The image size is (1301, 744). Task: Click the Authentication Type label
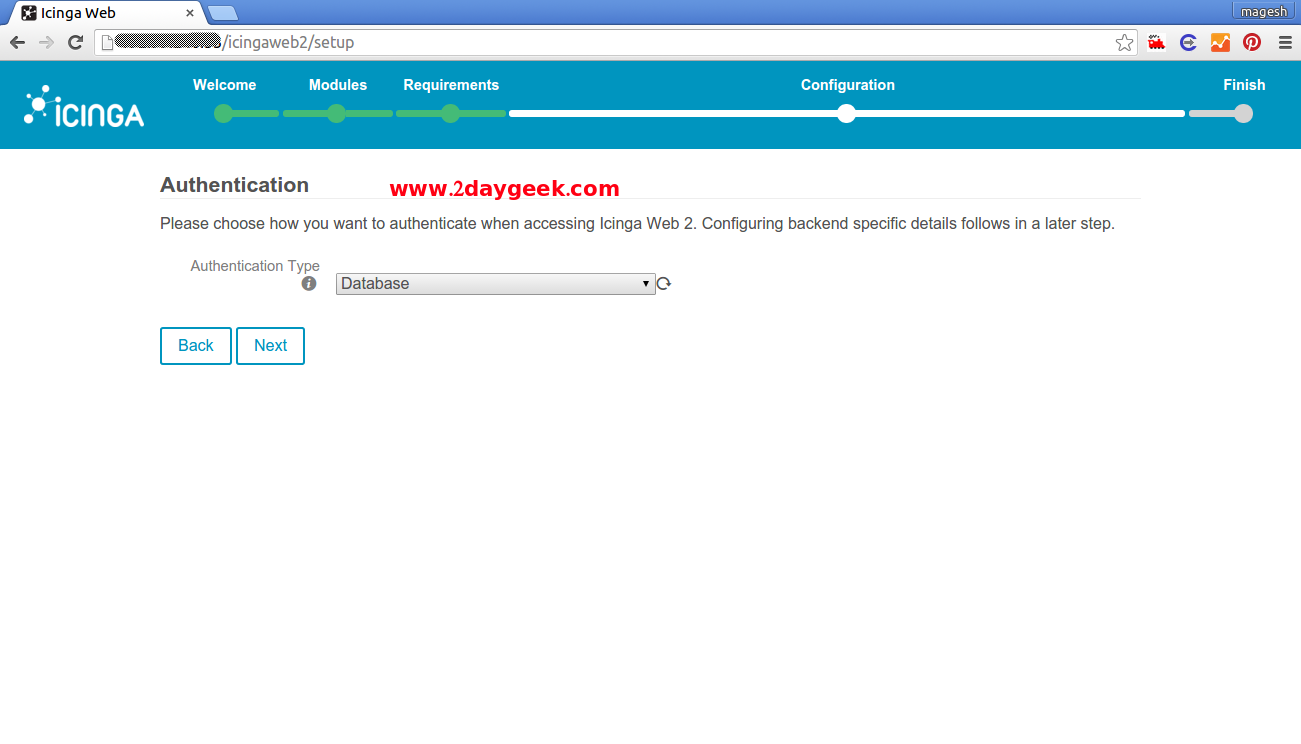(x=255, y=266)
